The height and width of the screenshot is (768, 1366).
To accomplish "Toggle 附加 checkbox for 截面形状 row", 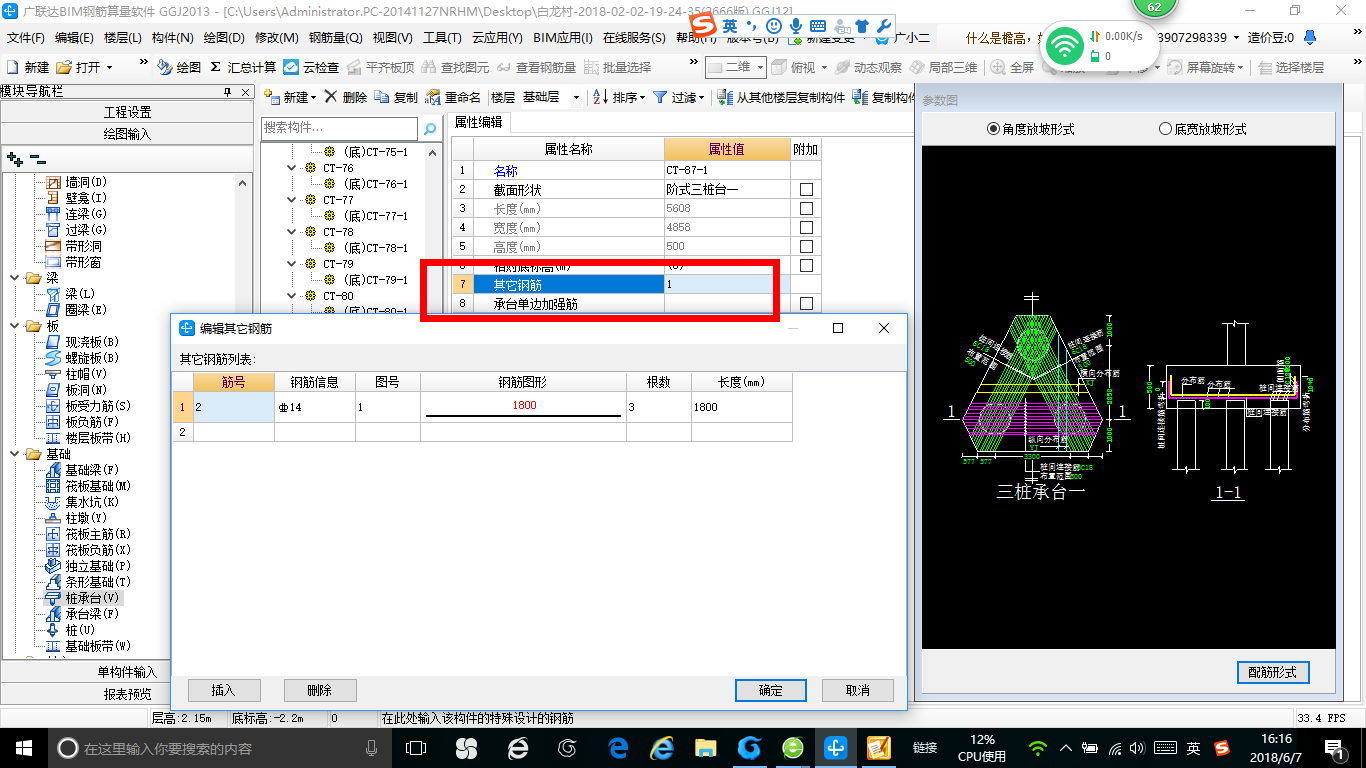I will [x=806, y=189].
